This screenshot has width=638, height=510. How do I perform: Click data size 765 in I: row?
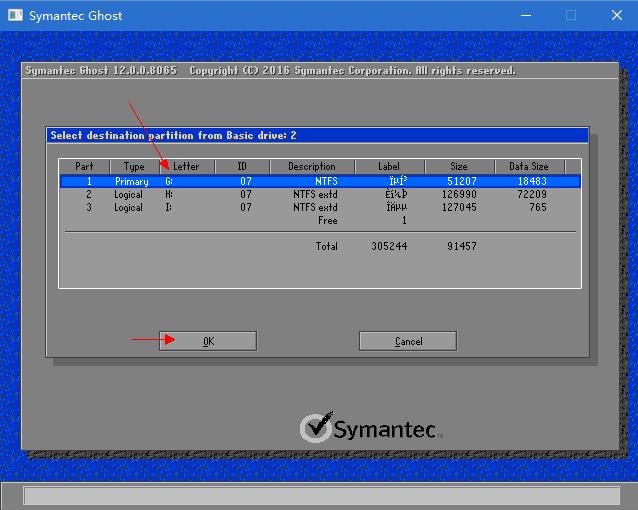[538, 208]
